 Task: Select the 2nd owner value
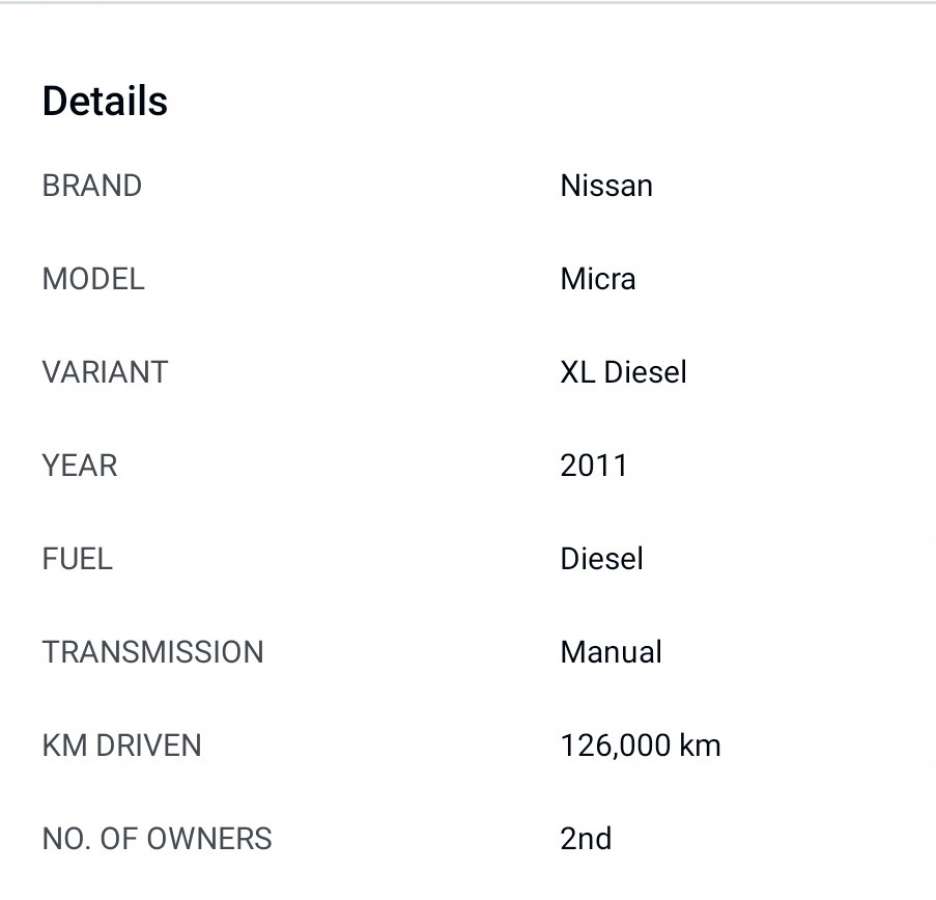tap(585, 838)
